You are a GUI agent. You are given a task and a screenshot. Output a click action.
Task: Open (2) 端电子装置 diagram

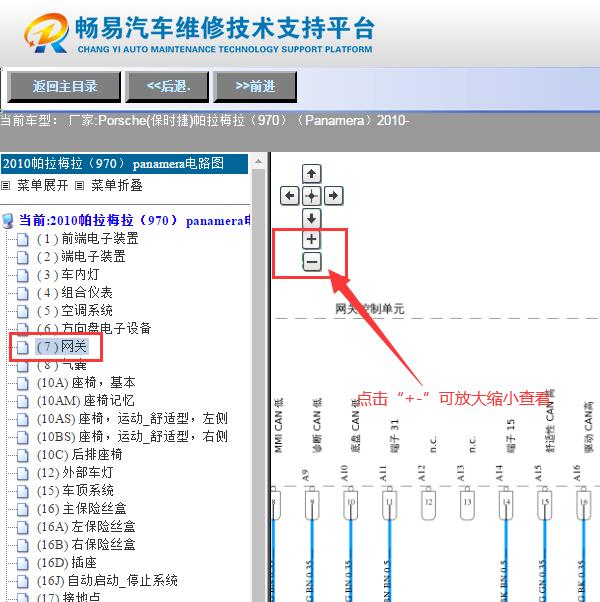[81, 257]
